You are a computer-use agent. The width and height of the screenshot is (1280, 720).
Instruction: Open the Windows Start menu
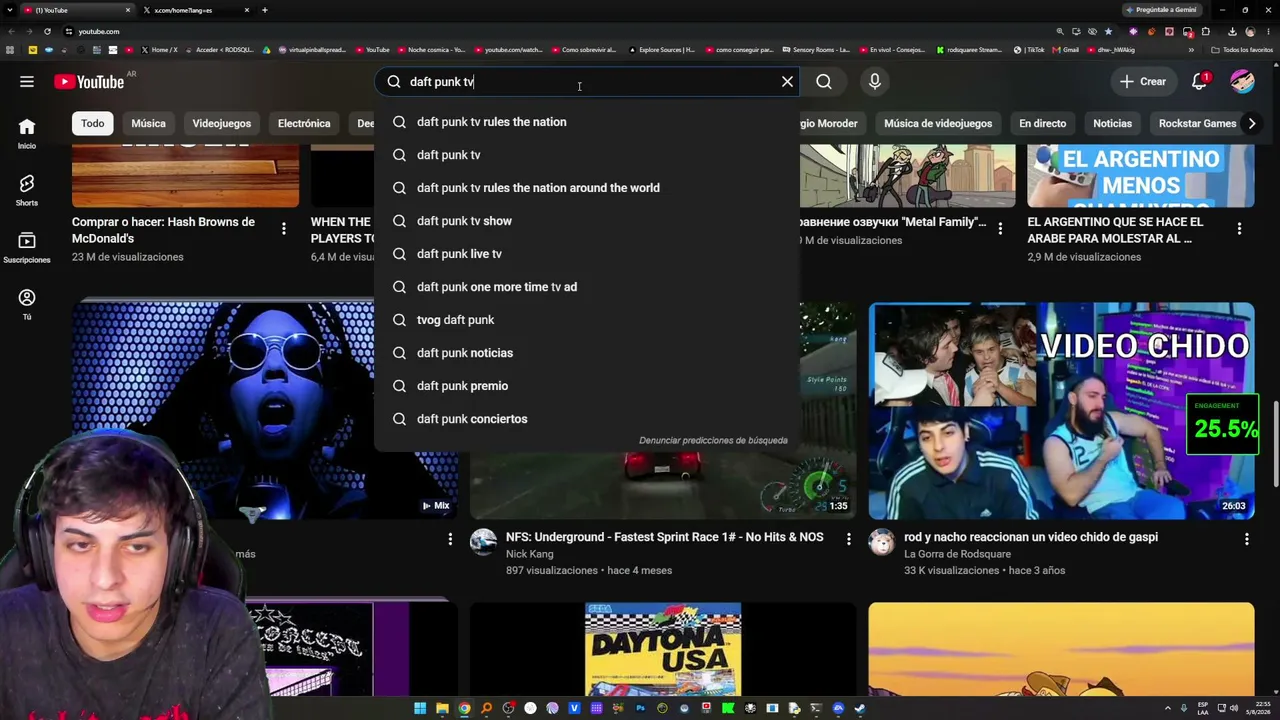coord(420,709)
